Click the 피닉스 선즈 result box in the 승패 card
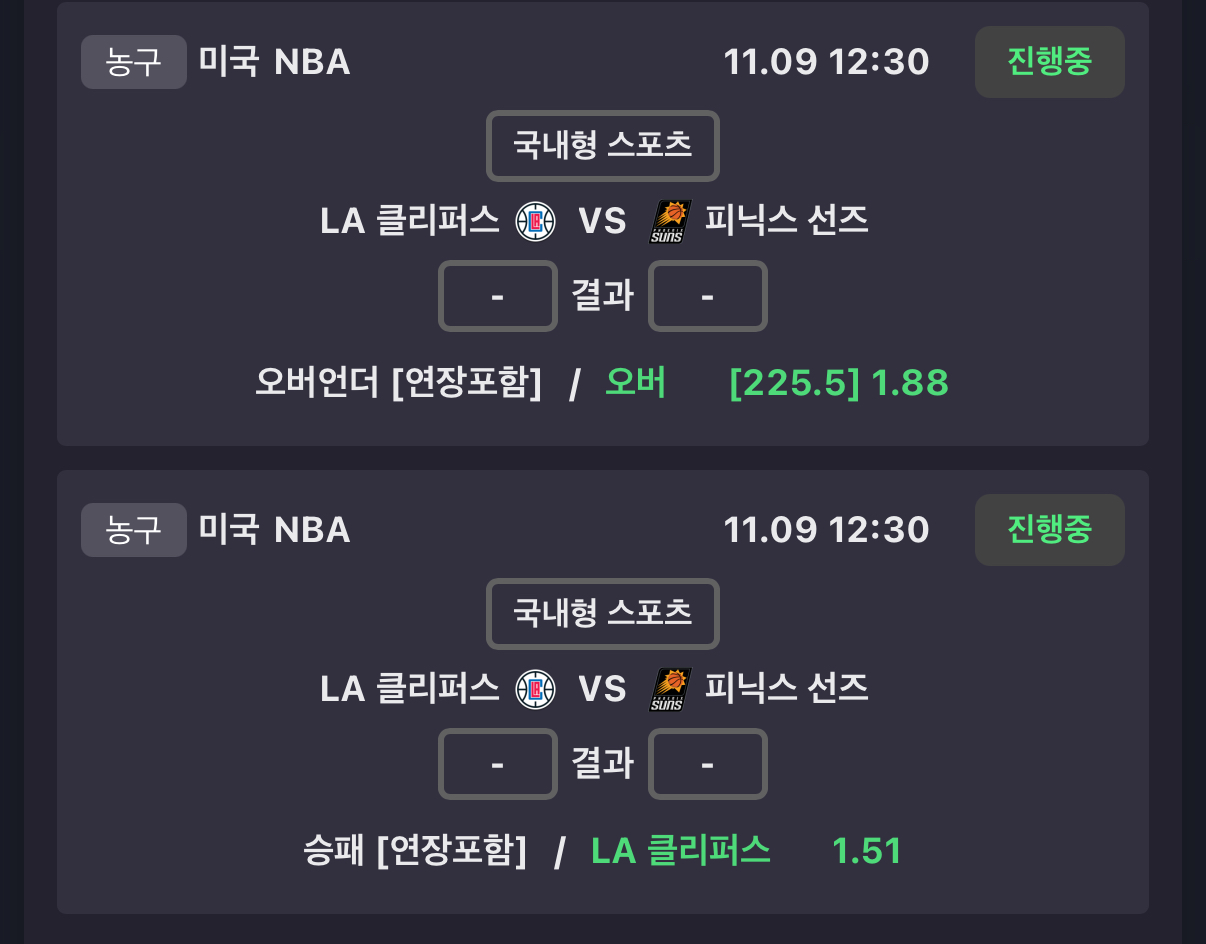1206x944 pixels. point(708,764)
